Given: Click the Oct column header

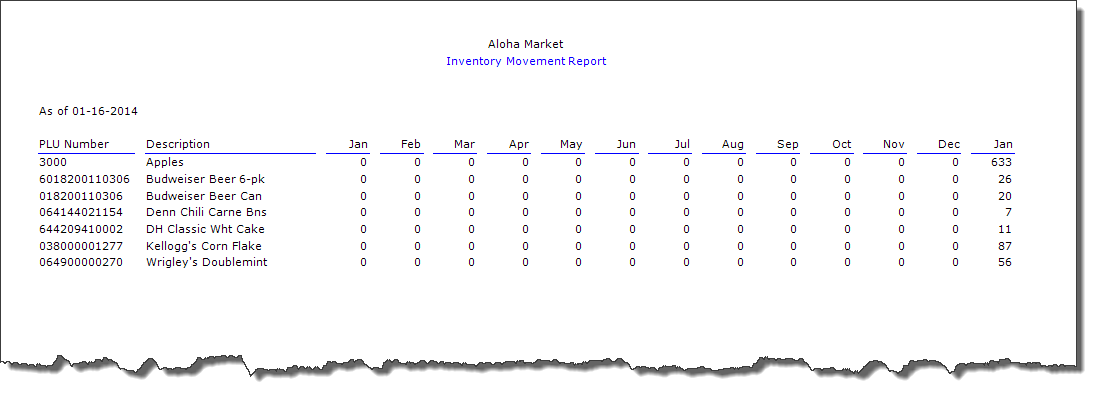Looking at the screenshot, I should click(842, 144).
